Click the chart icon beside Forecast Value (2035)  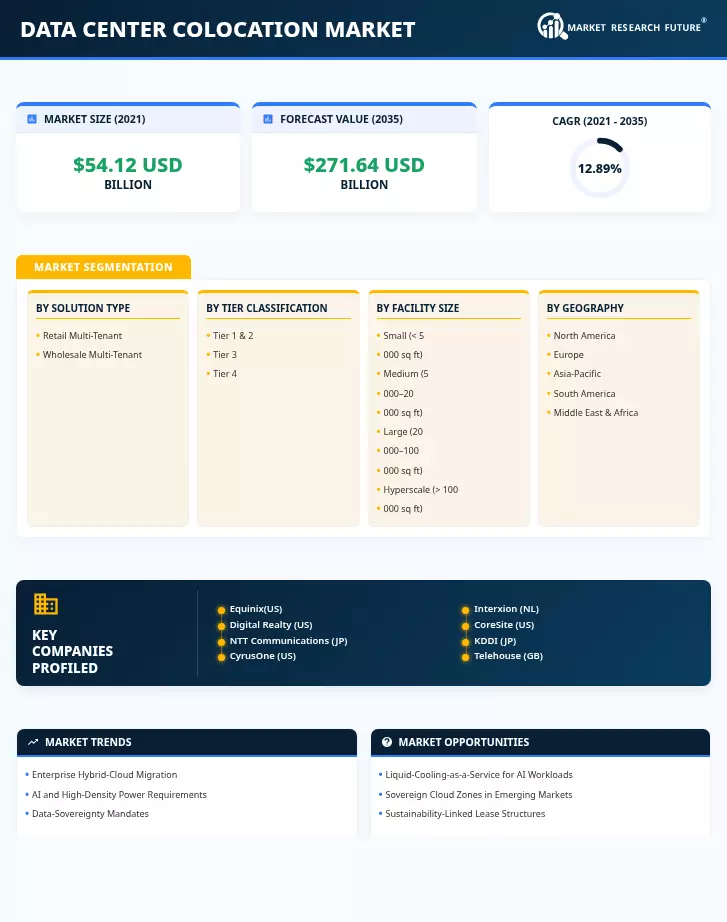268,119
